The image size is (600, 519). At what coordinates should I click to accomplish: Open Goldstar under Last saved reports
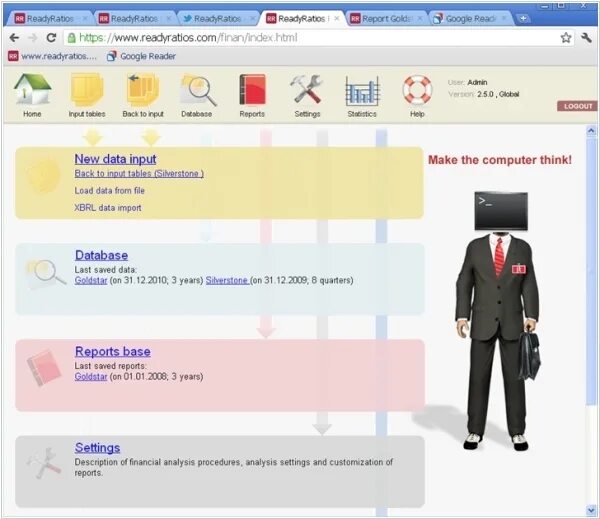[91, 376]
